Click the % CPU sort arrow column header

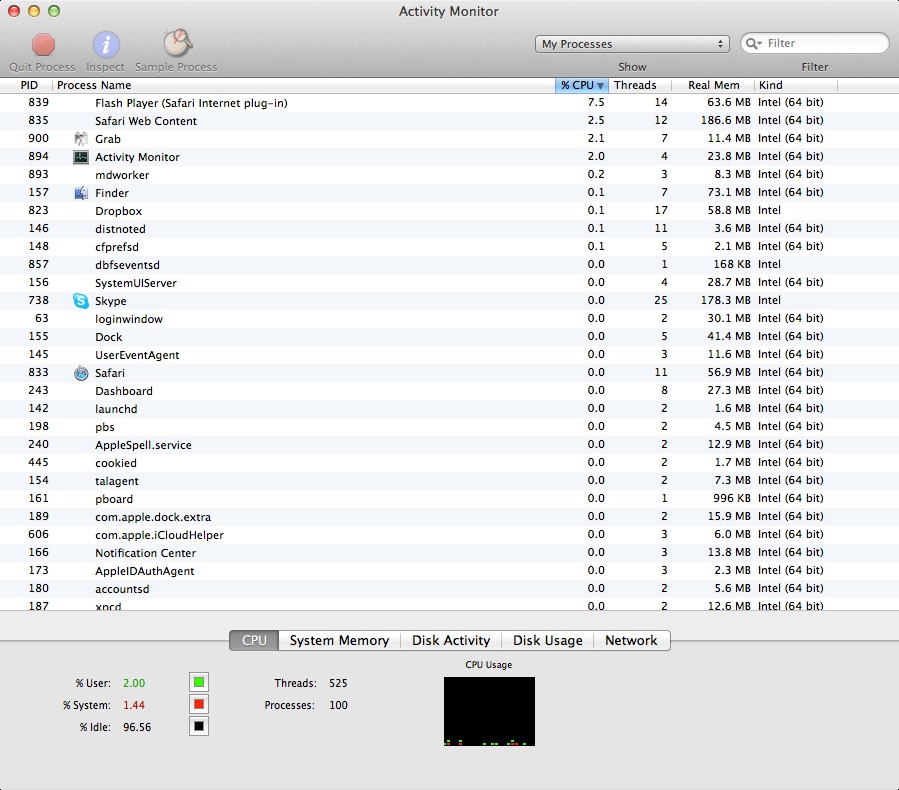pos(581,85)
